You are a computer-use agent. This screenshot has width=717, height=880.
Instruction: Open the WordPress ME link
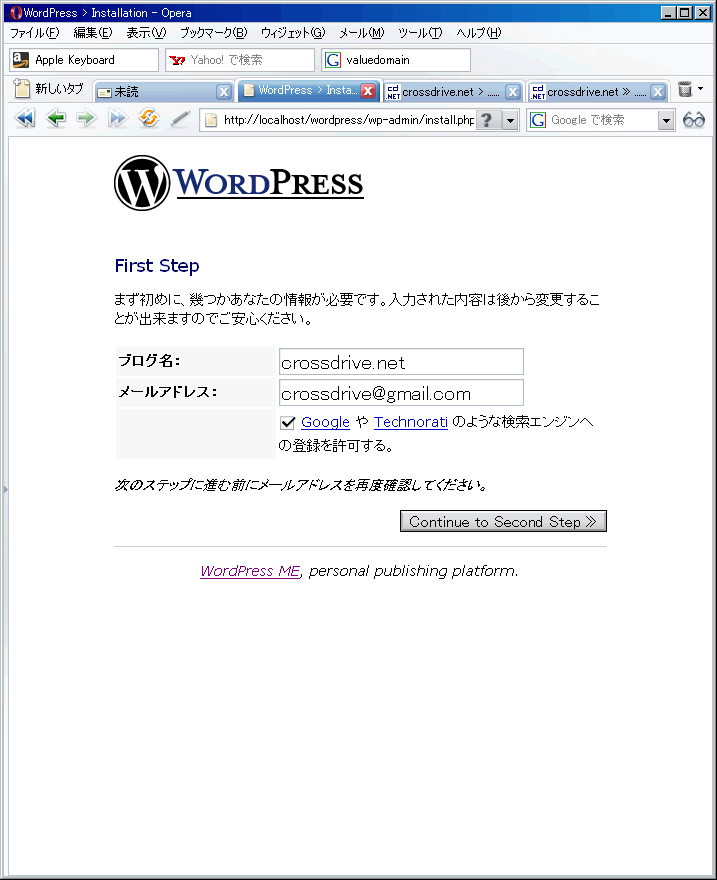pyautogui.click(x=250, y=571)
